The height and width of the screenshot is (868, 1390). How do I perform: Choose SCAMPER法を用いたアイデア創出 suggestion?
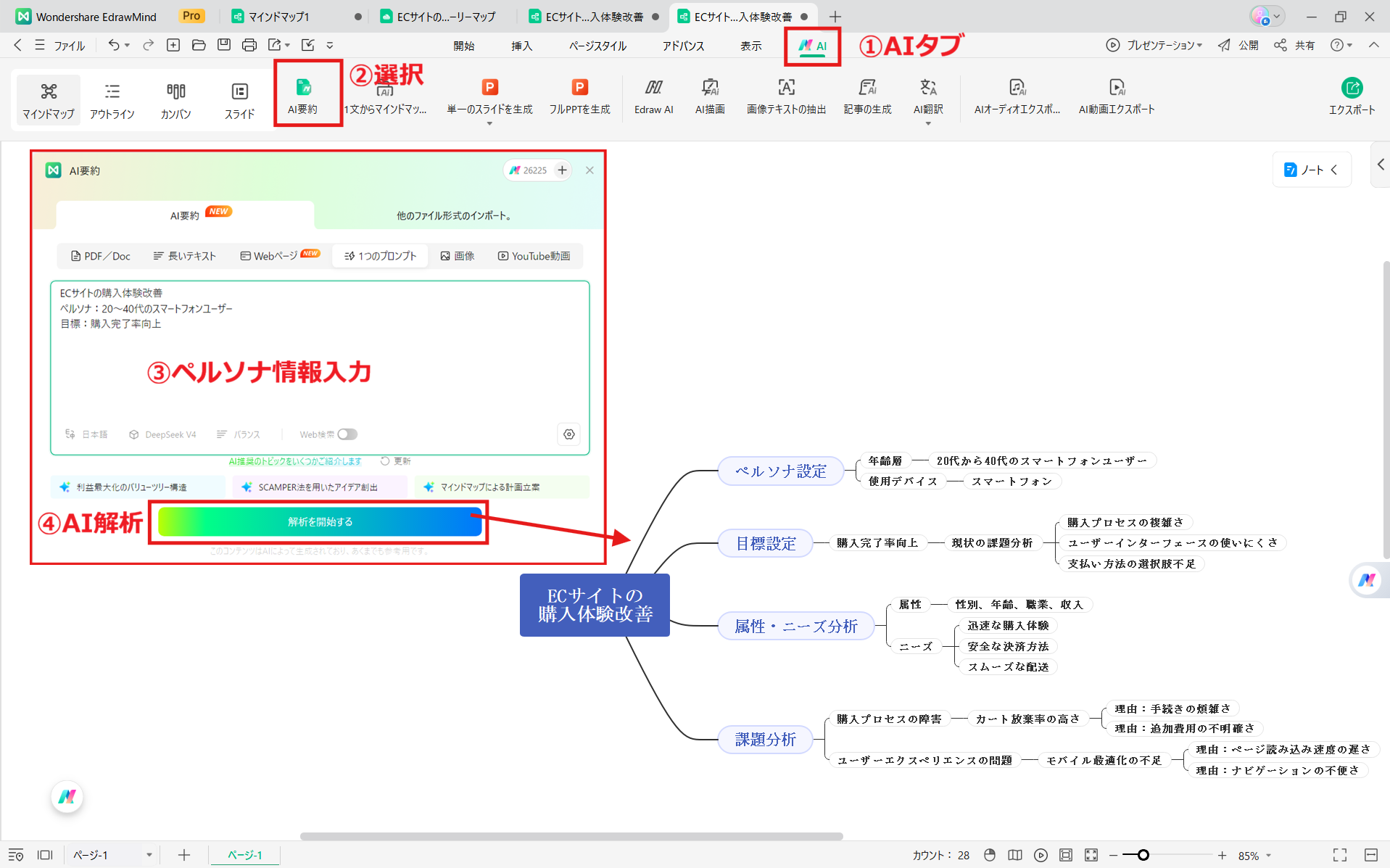click(319, 487)
